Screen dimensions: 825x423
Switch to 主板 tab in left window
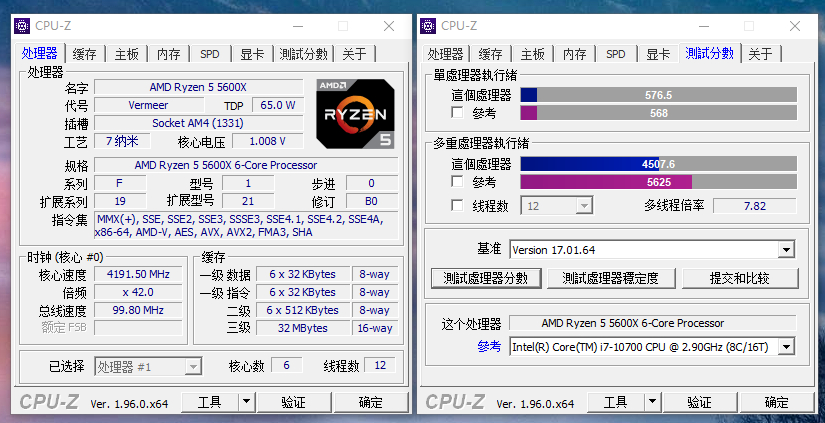pyautogui.click(x=127, y=54)
